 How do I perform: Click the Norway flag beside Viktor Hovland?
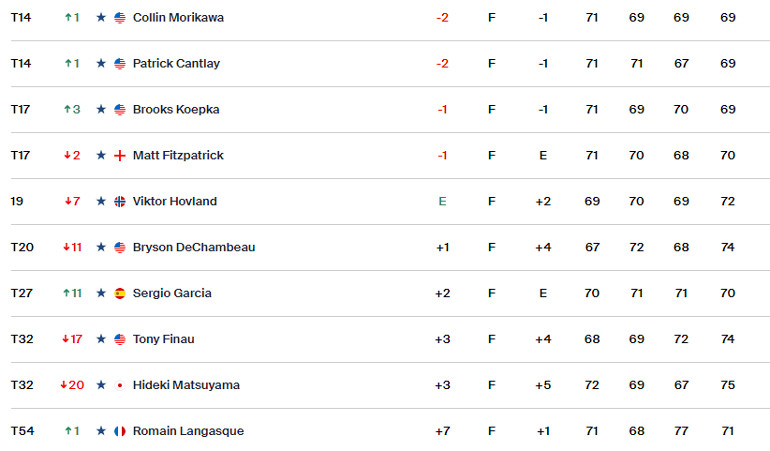pyautogui.click(x=120, y=201)
